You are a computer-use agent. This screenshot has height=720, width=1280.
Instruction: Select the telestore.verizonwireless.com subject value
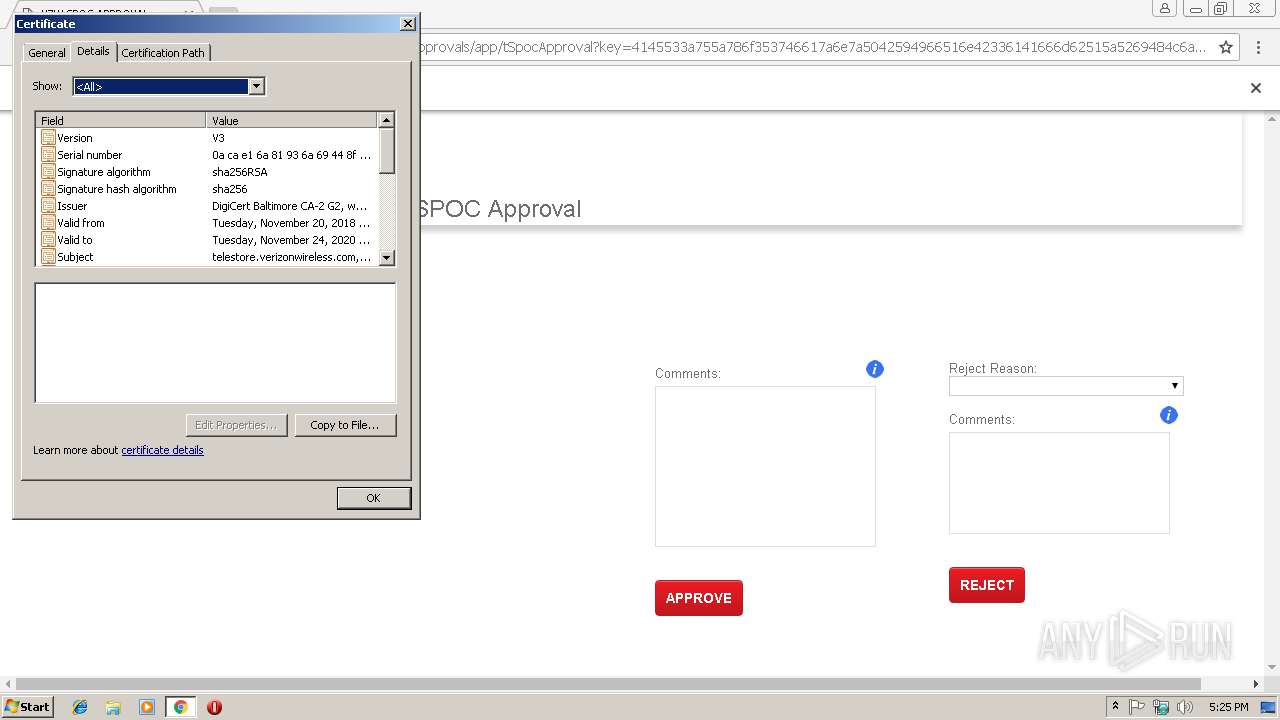(x=291, y=257)
